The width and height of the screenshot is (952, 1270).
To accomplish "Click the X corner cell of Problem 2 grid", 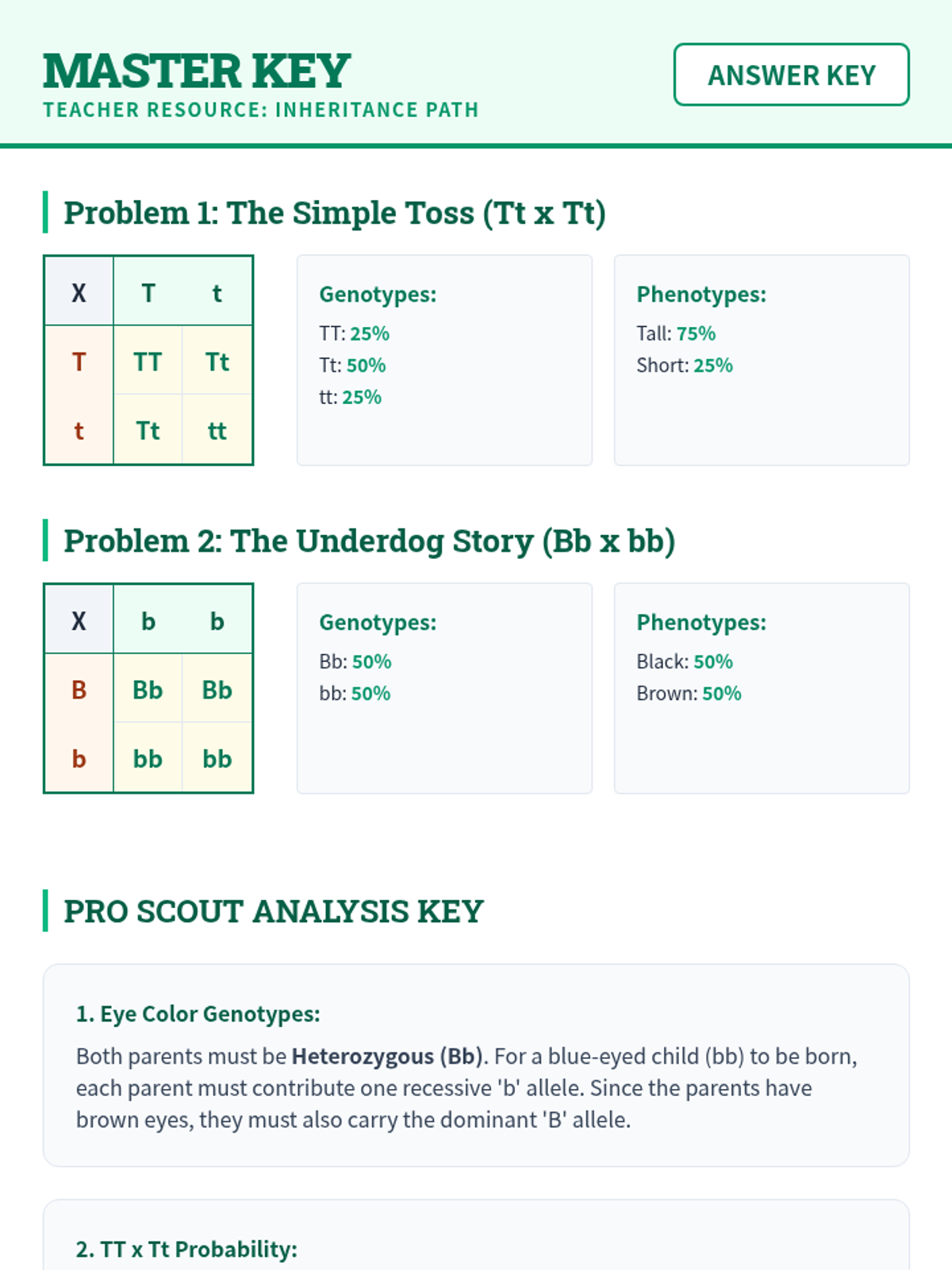I will 79,621.
